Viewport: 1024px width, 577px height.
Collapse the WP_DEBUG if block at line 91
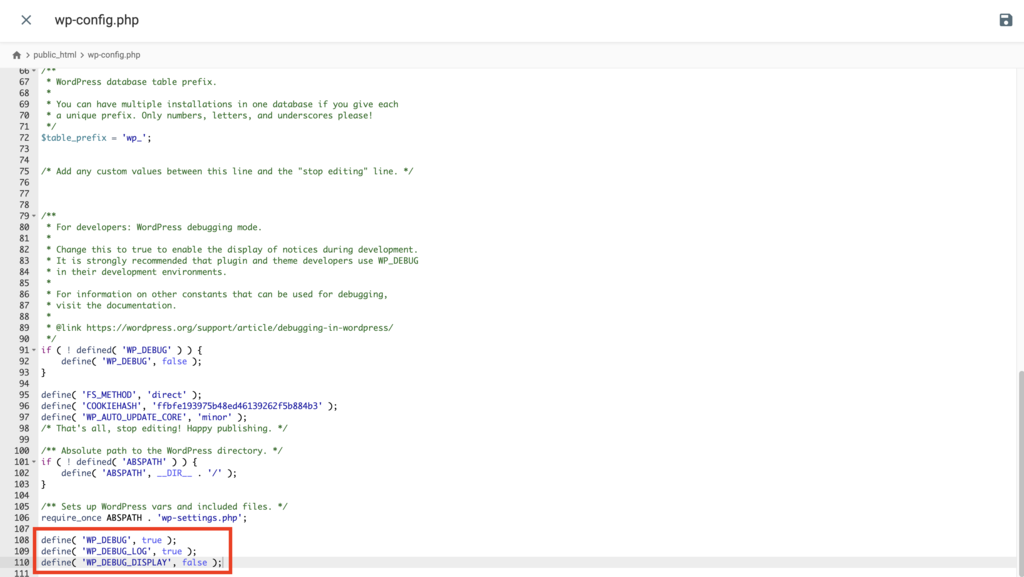32,350
